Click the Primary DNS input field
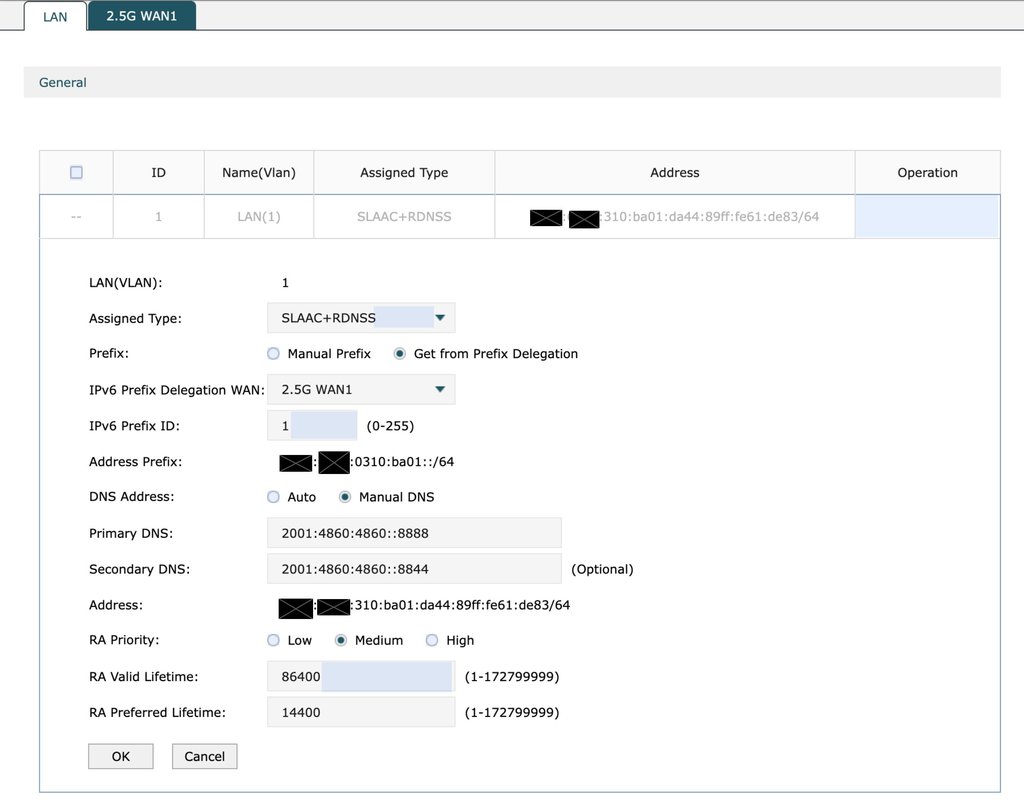 (414, 533)
